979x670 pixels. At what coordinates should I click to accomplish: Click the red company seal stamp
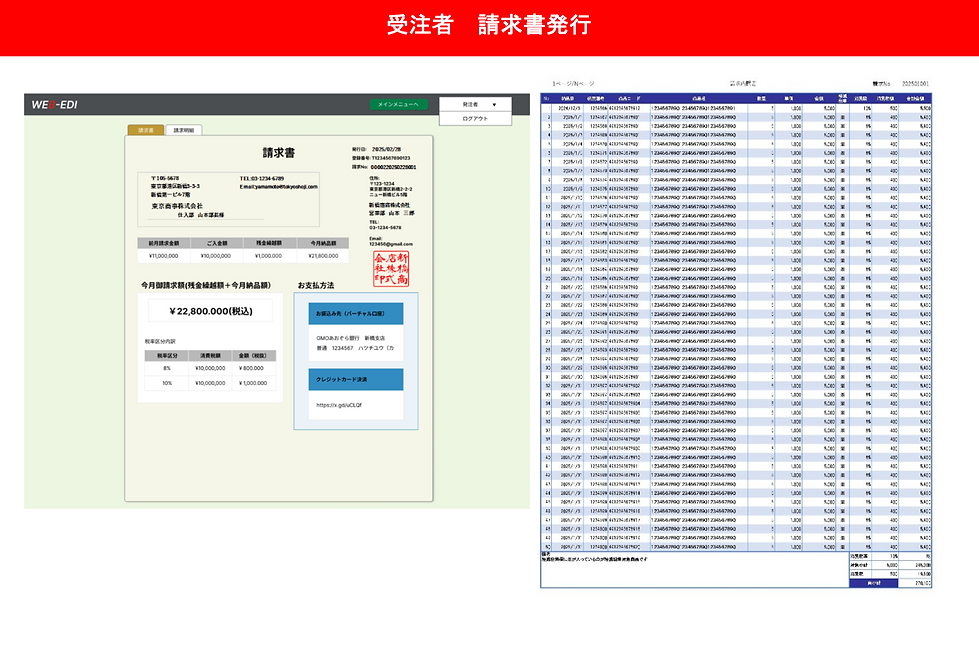pyautogui.click(x=391, y=269)
